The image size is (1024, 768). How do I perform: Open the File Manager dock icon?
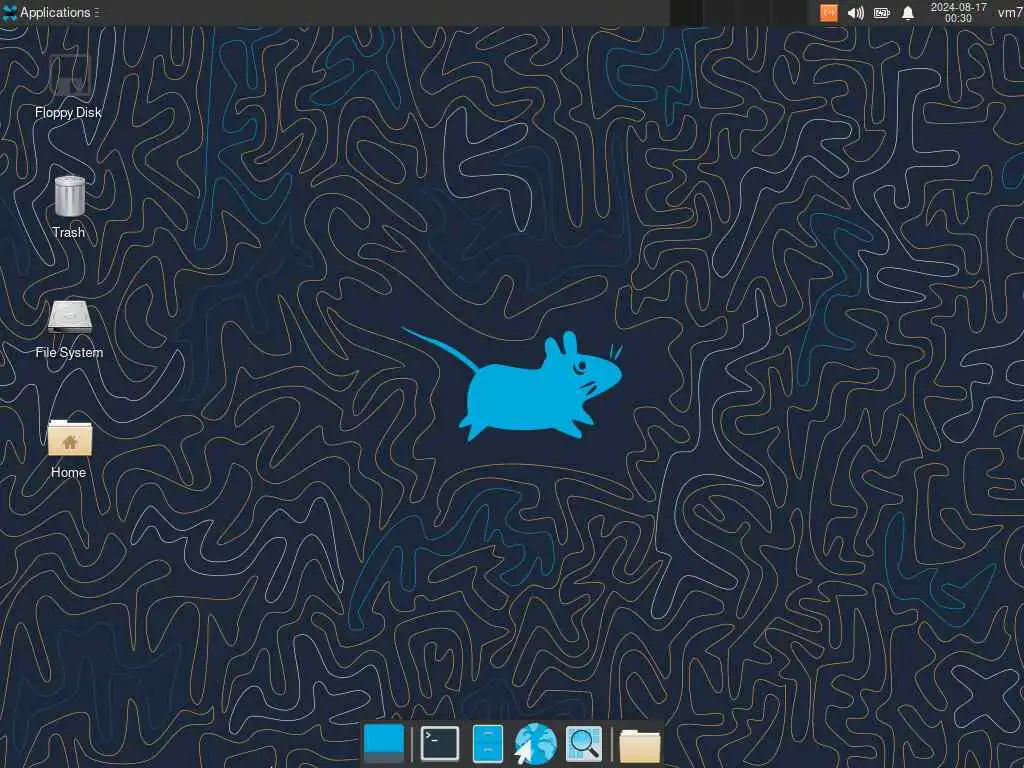[487, 743]
